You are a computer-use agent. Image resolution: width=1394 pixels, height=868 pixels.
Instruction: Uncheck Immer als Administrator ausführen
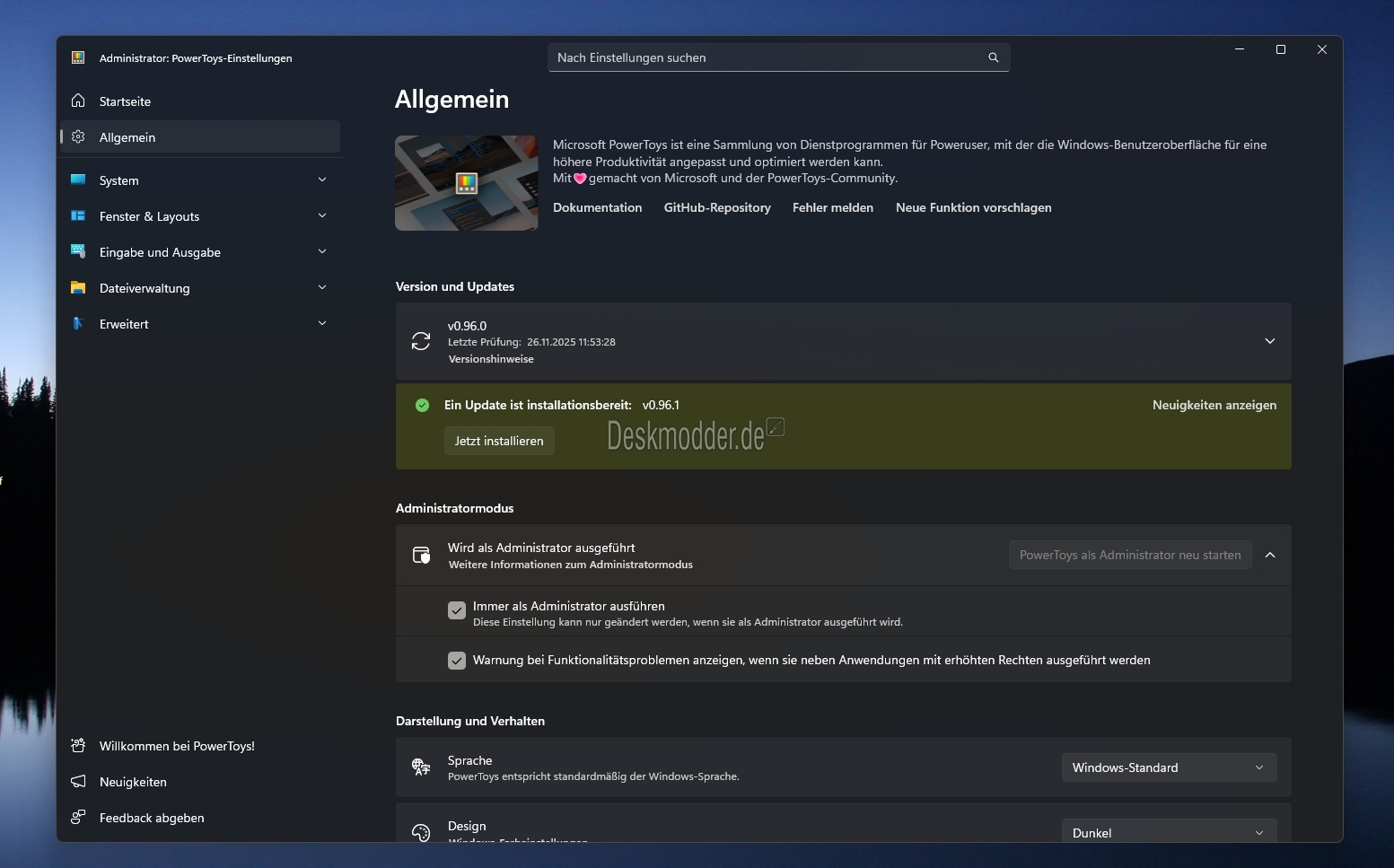(x=457, y=610)
